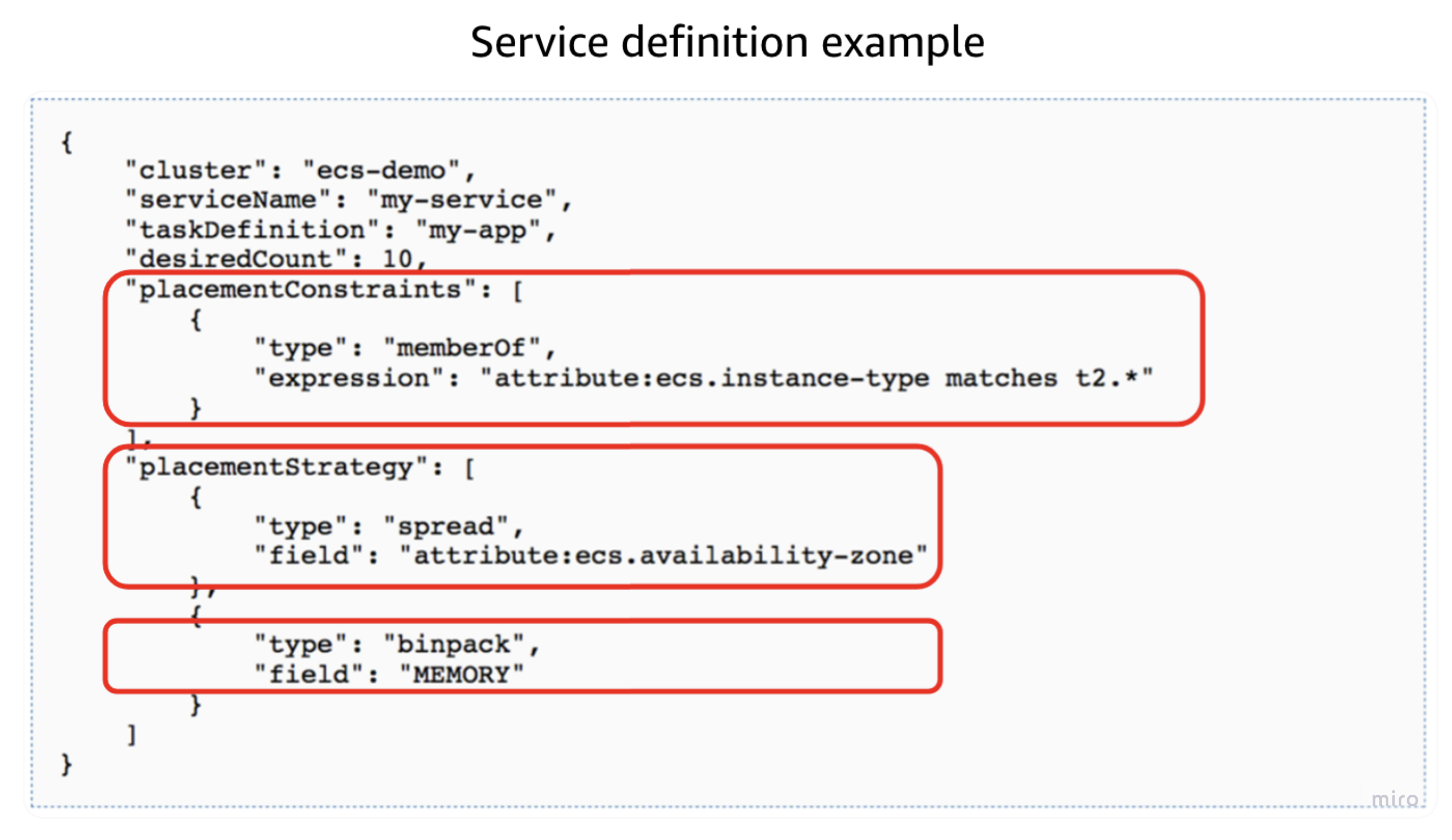Select the "Service definition example" title
1452x840 pixels.
click(726, 41)
